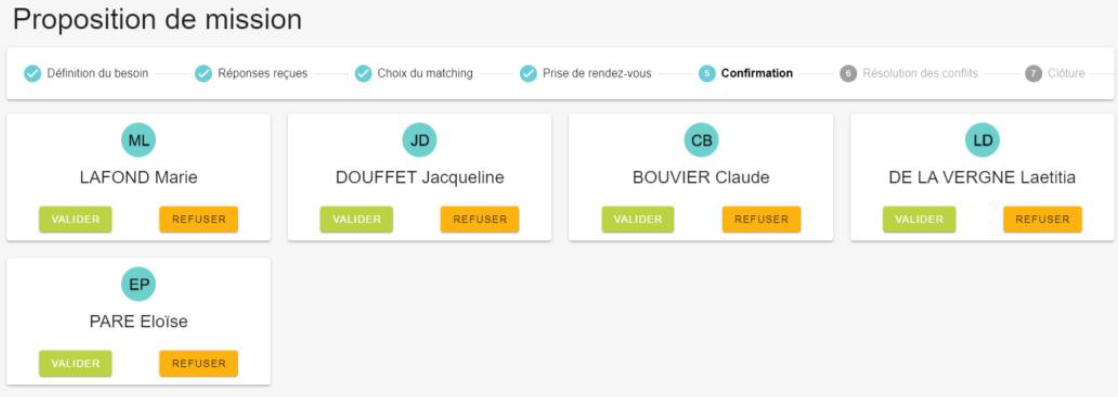Click the checkmark icon beside Définition du besoin
Screen dimensions: 1118x397
pos(33,73)
